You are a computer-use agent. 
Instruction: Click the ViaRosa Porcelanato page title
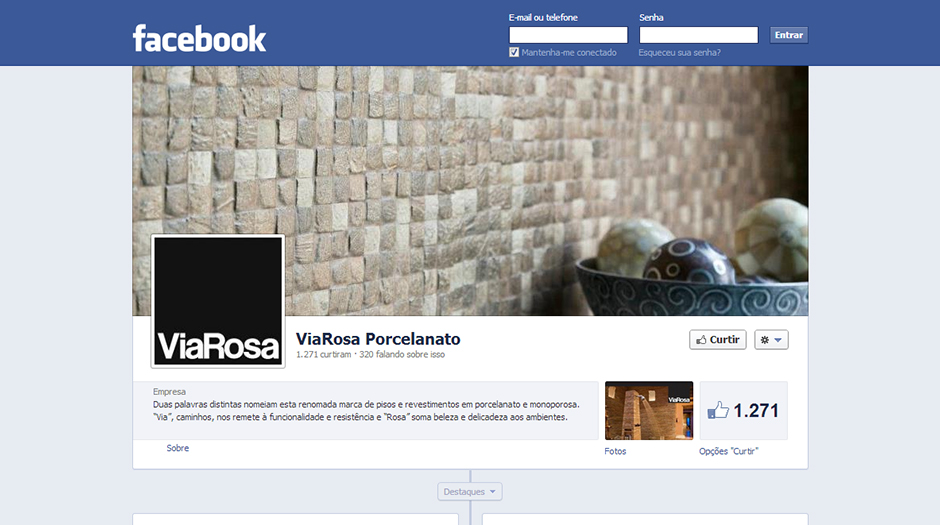pos(378,339)
